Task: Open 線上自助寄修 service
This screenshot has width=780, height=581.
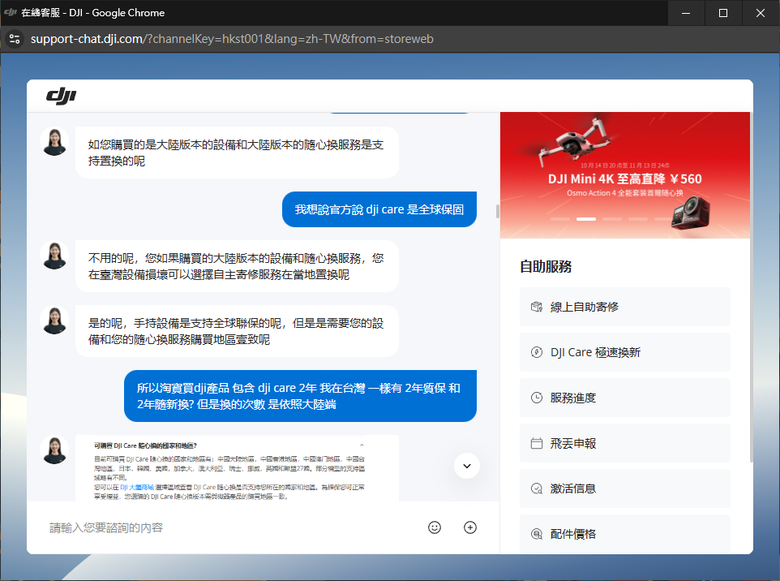Action: tap(625, 307)
